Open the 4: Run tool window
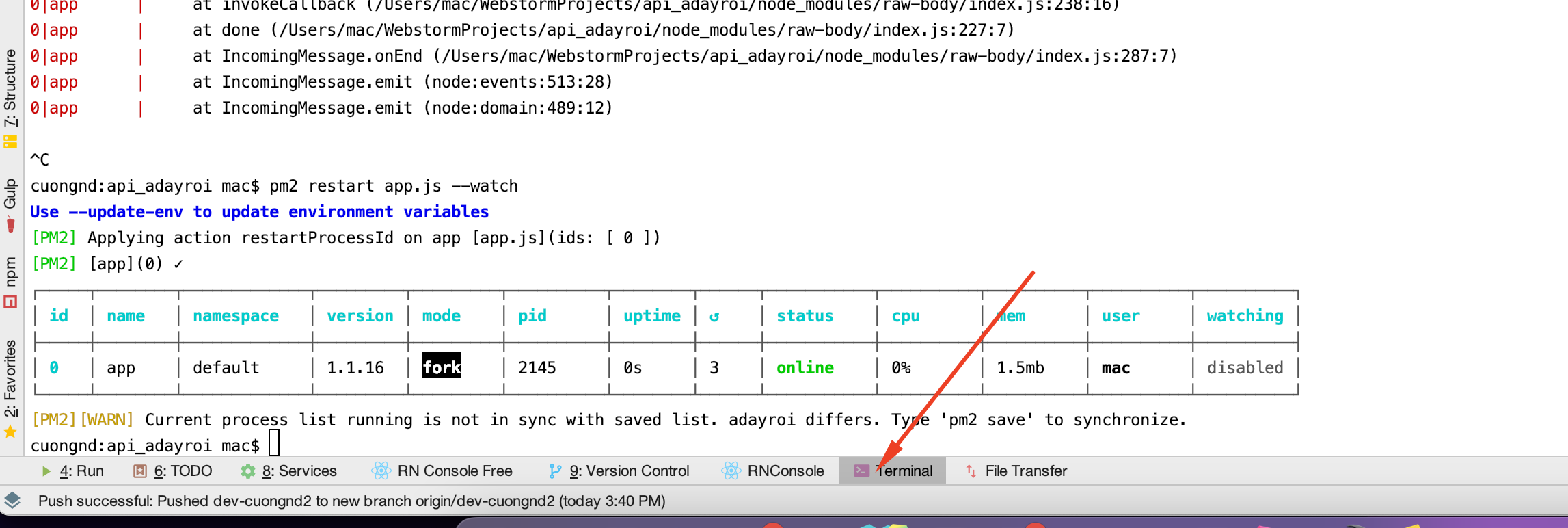 72,471
